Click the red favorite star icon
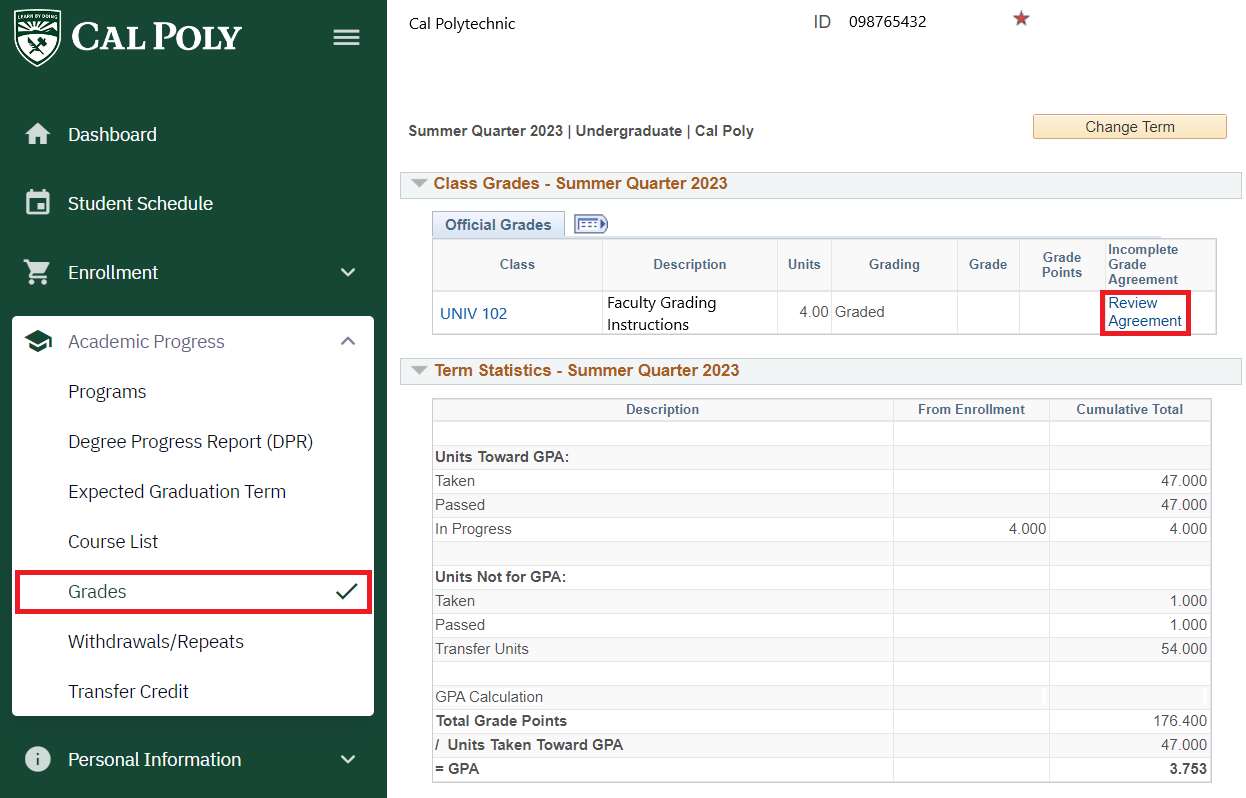The image size is (1246, 798). (1021, 19)
